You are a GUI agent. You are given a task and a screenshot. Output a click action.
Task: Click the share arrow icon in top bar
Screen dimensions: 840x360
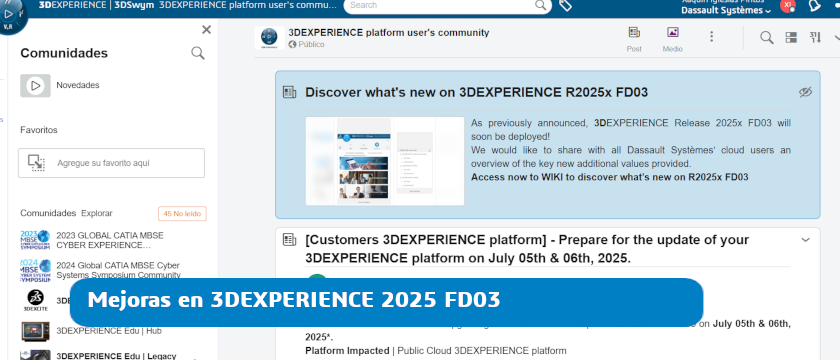click(815, 5)
